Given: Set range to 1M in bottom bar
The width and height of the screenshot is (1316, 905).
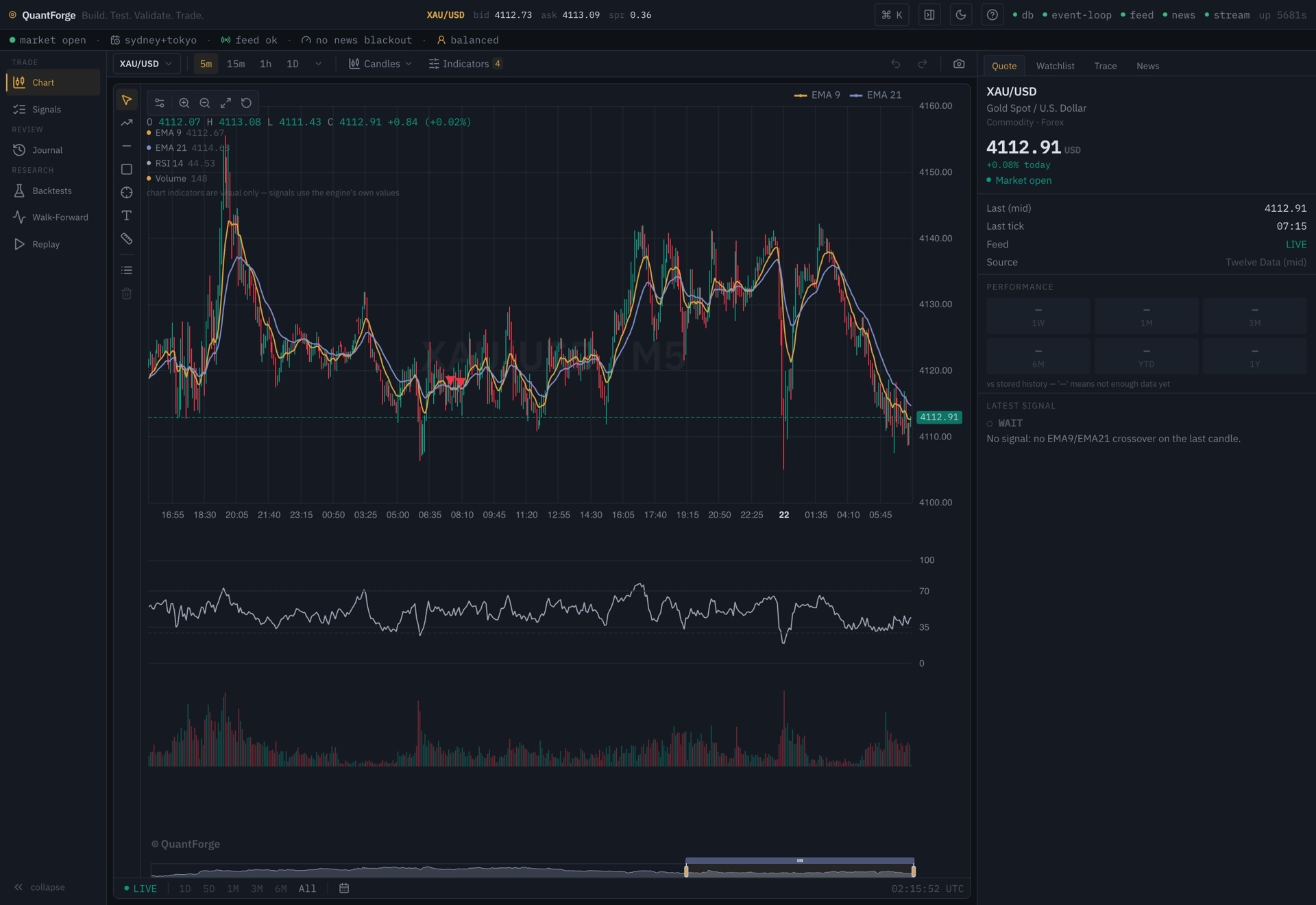Looking at the screenshot, I should point(233,889).
